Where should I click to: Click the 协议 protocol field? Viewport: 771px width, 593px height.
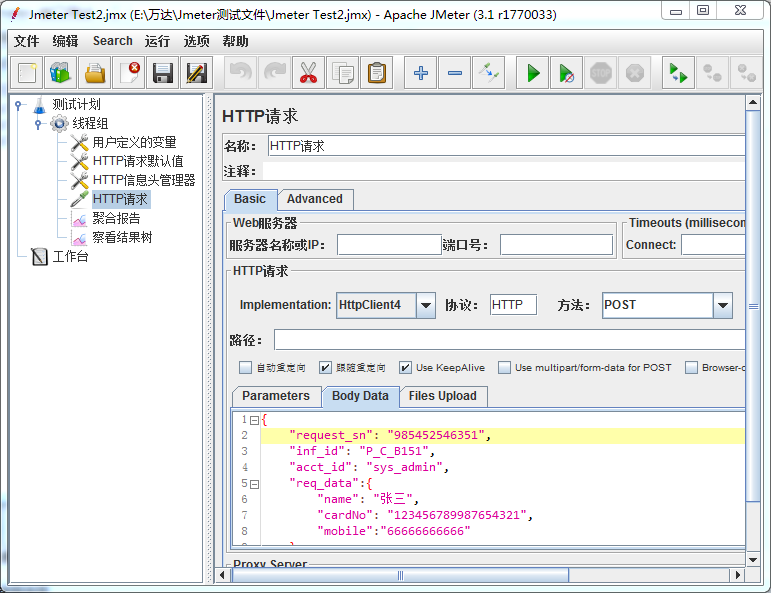point(513,305)
